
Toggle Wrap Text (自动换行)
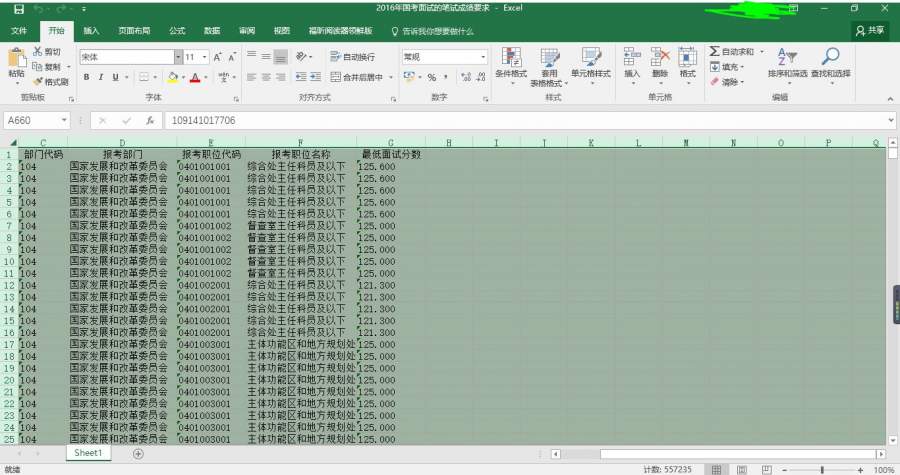point(352,56)
